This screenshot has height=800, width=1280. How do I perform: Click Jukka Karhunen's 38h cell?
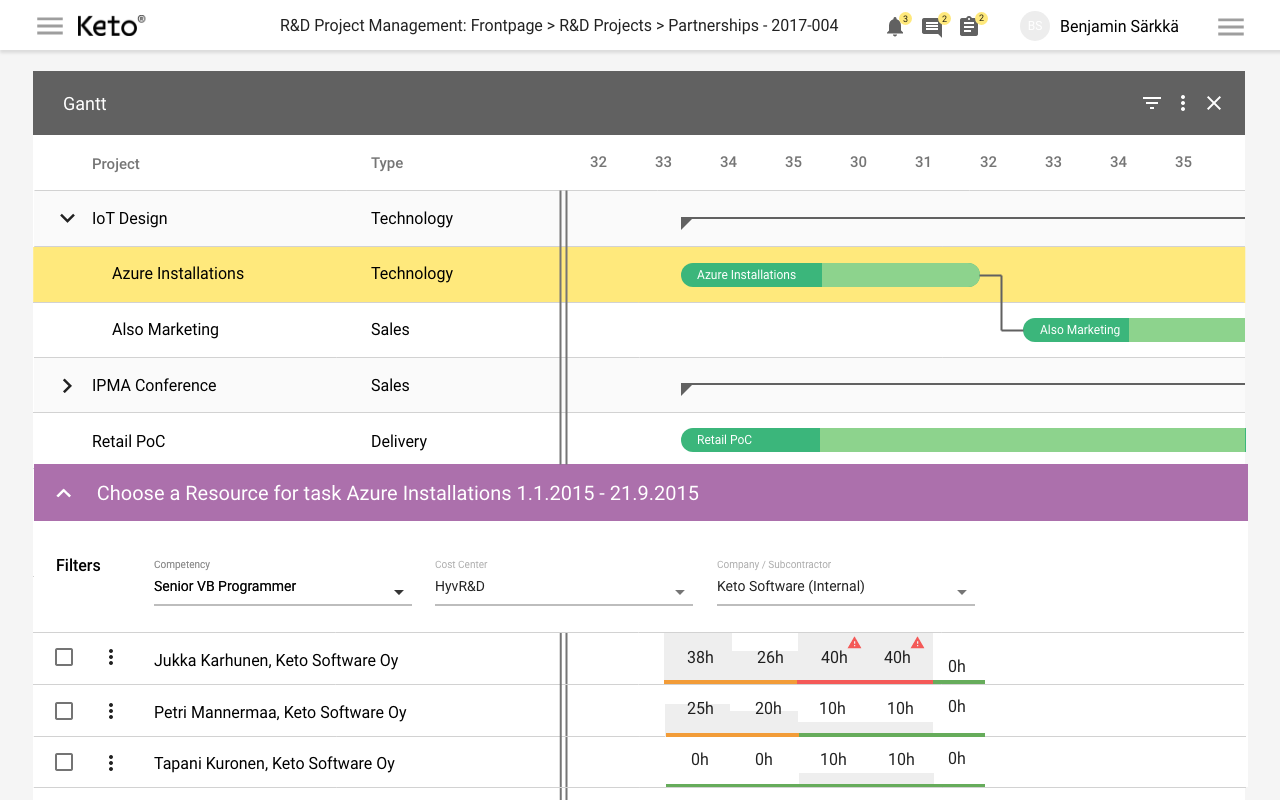pyautogui.click(x=700, y=657)
